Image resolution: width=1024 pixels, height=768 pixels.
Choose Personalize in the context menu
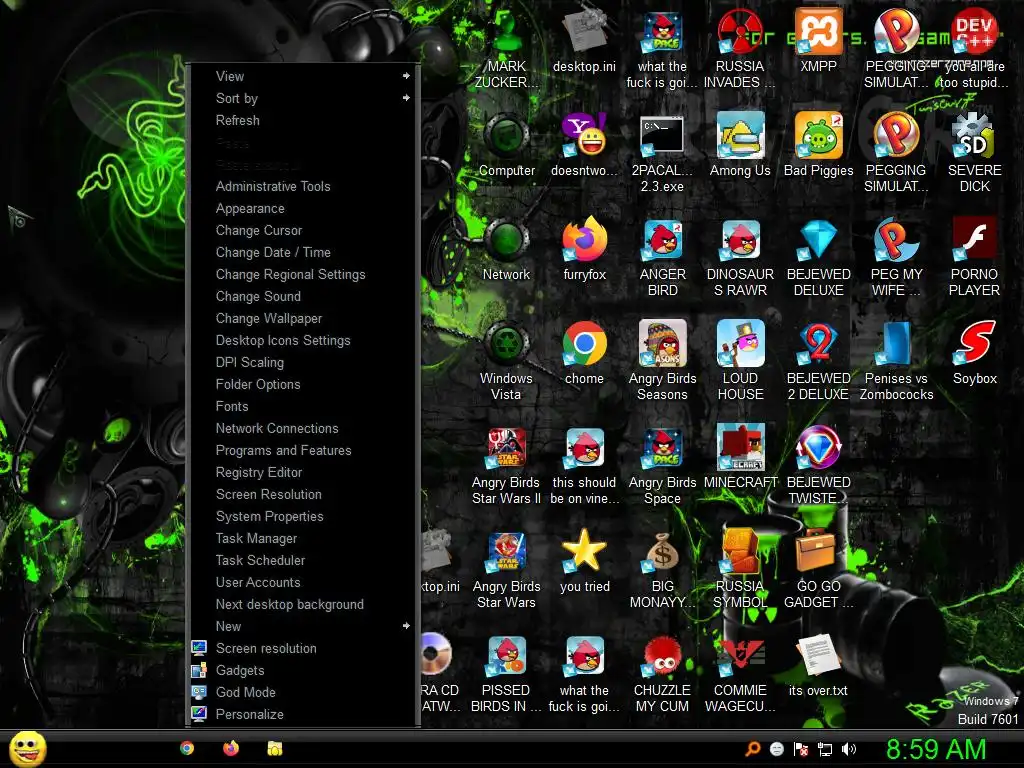pyautogui.click(x=303, y=714)
